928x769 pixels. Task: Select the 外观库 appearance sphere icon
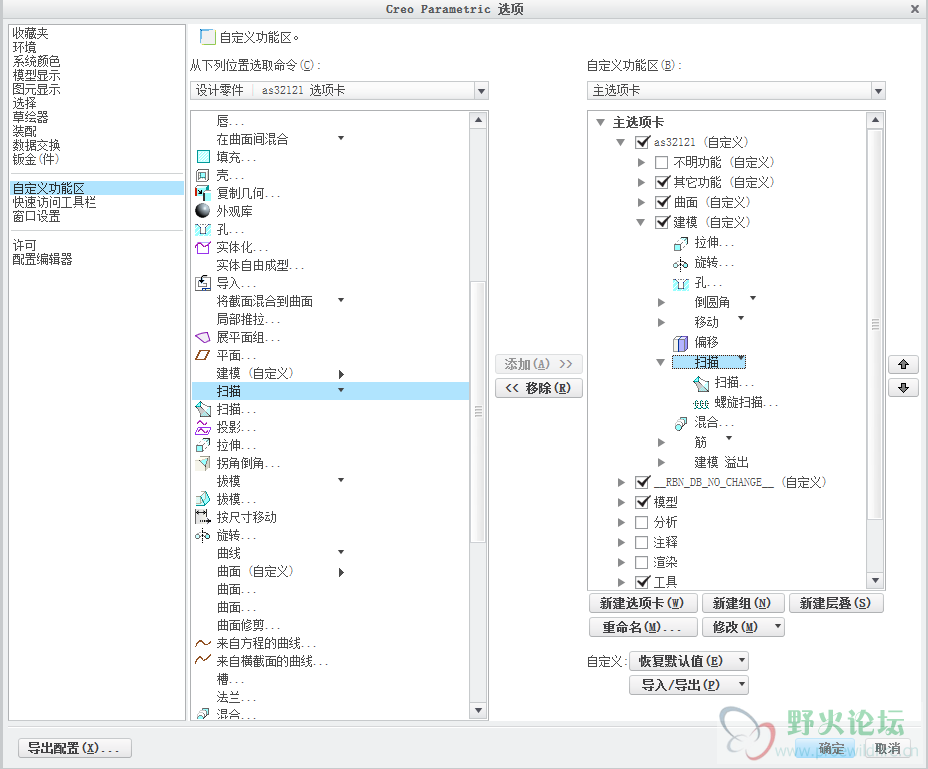pos(203,211)
